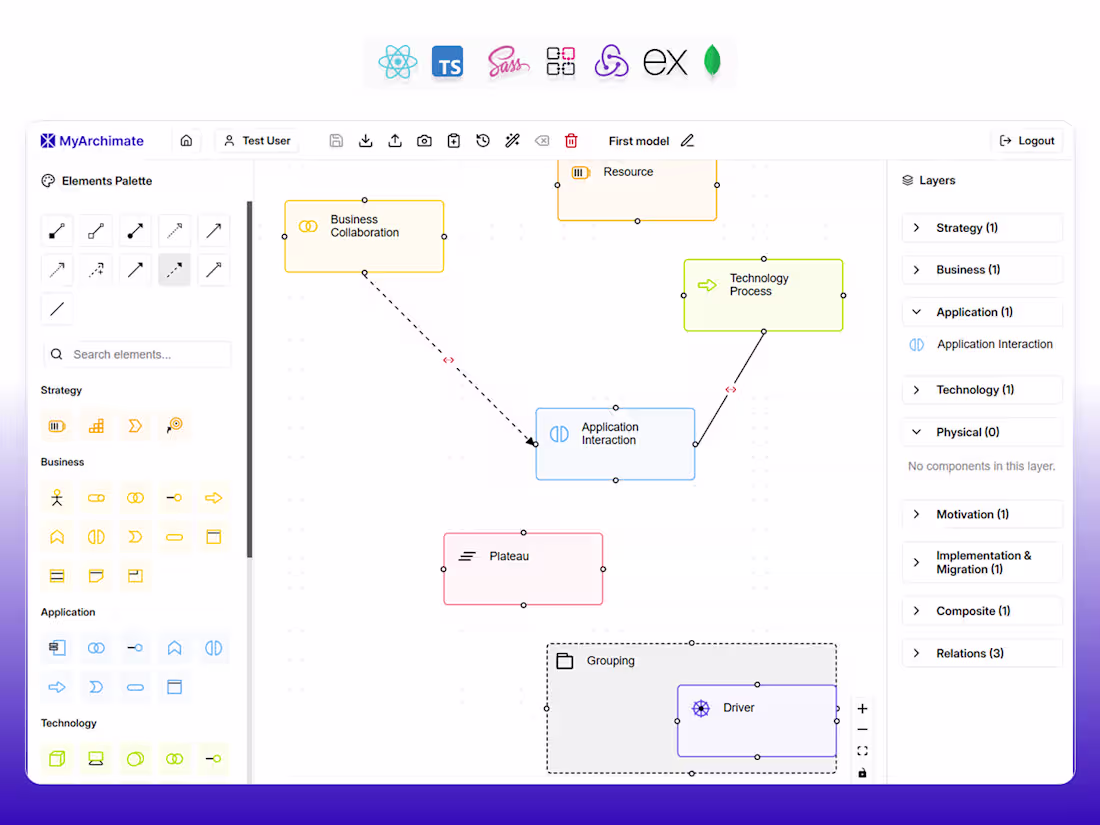
Task: Expand the Business (1) layer
Action: click(x=982, y=270)
